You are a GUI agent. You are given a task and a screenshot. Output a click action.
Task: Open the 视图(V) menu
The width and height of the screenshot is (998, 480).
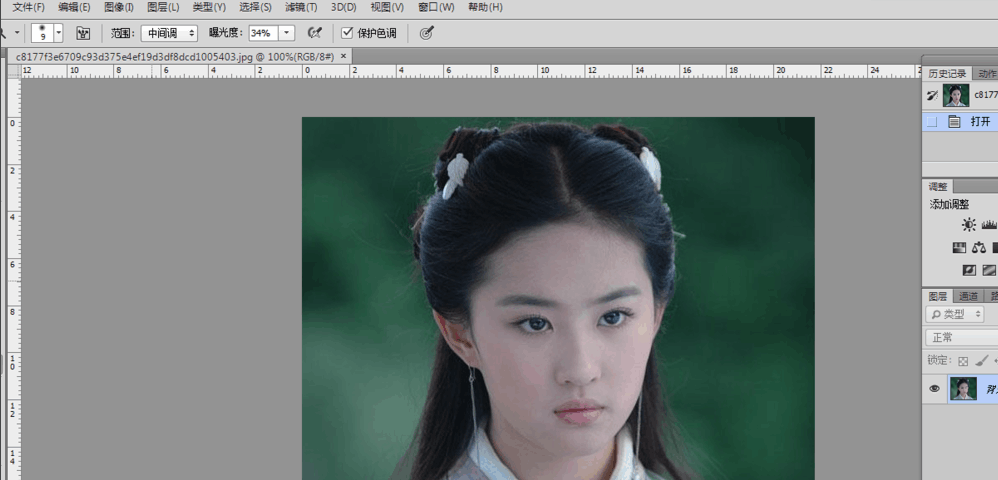387,7
